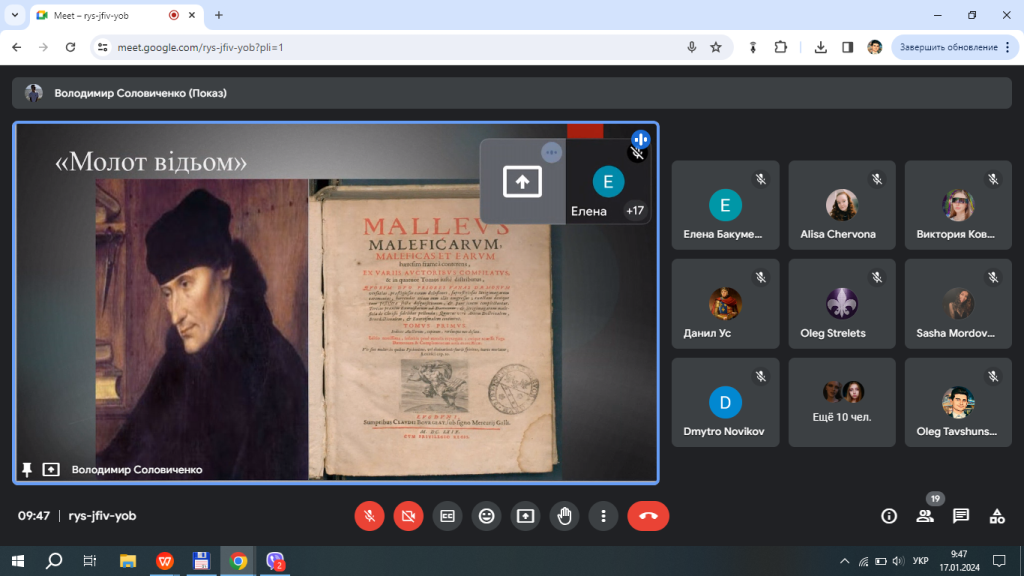This screenshot has width=1024, height=576.
Task: Click voice search microphone in address bar
Action: tap(692, 47)
